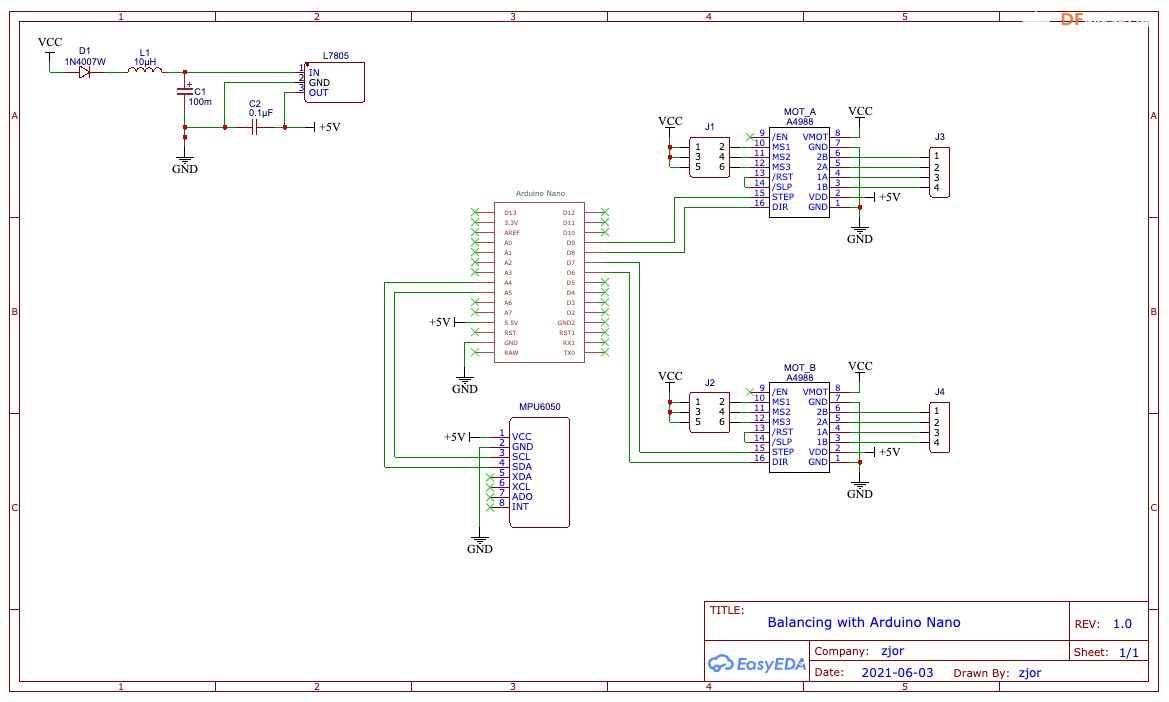Click the A4 pin label on Arduino Nano
1169x702 pixels.
coord(508,283)
